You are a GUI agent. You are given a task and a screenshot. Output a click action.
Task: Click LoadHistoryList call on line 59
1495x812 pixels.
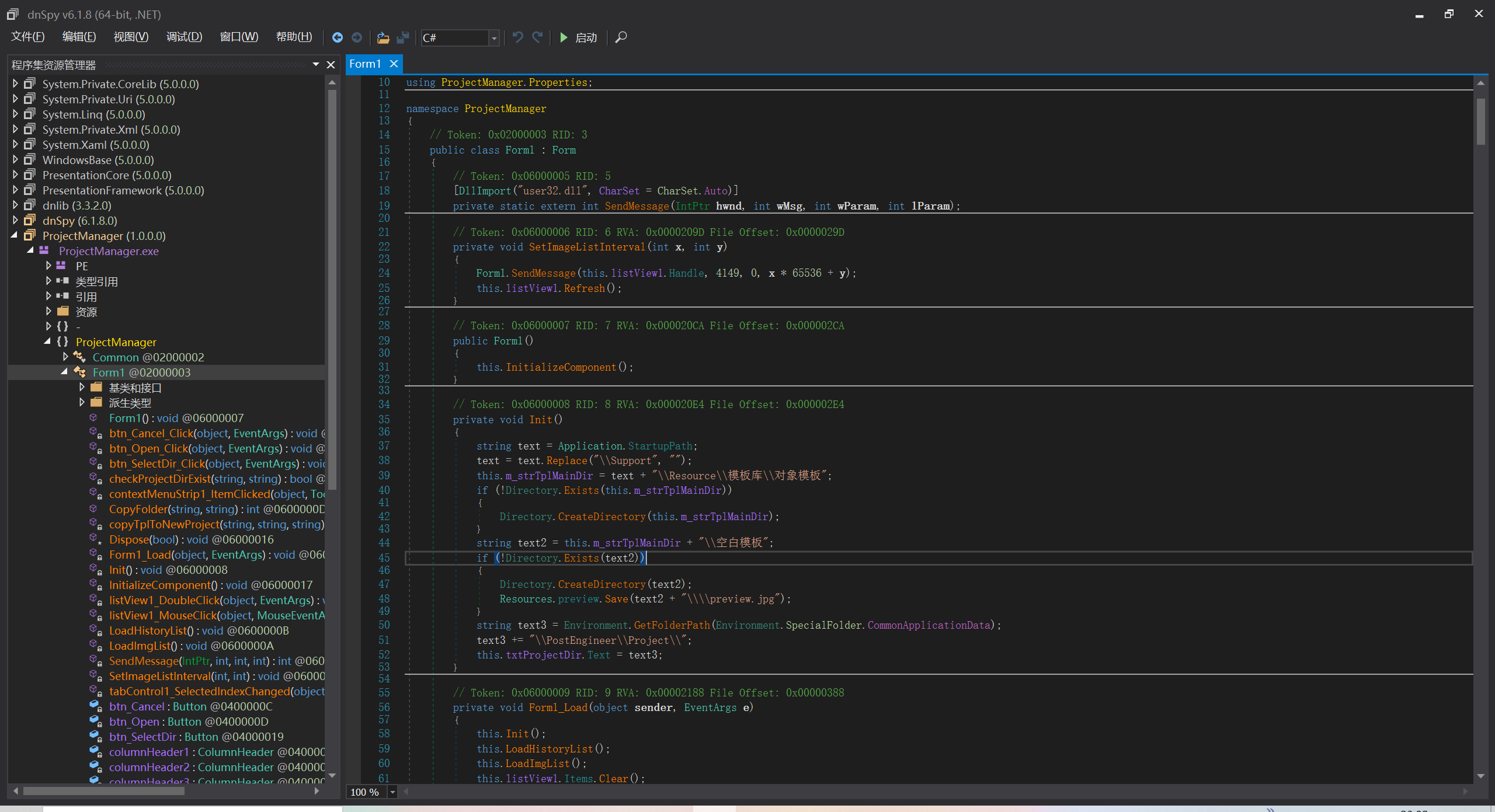click(x=549, y=749)
